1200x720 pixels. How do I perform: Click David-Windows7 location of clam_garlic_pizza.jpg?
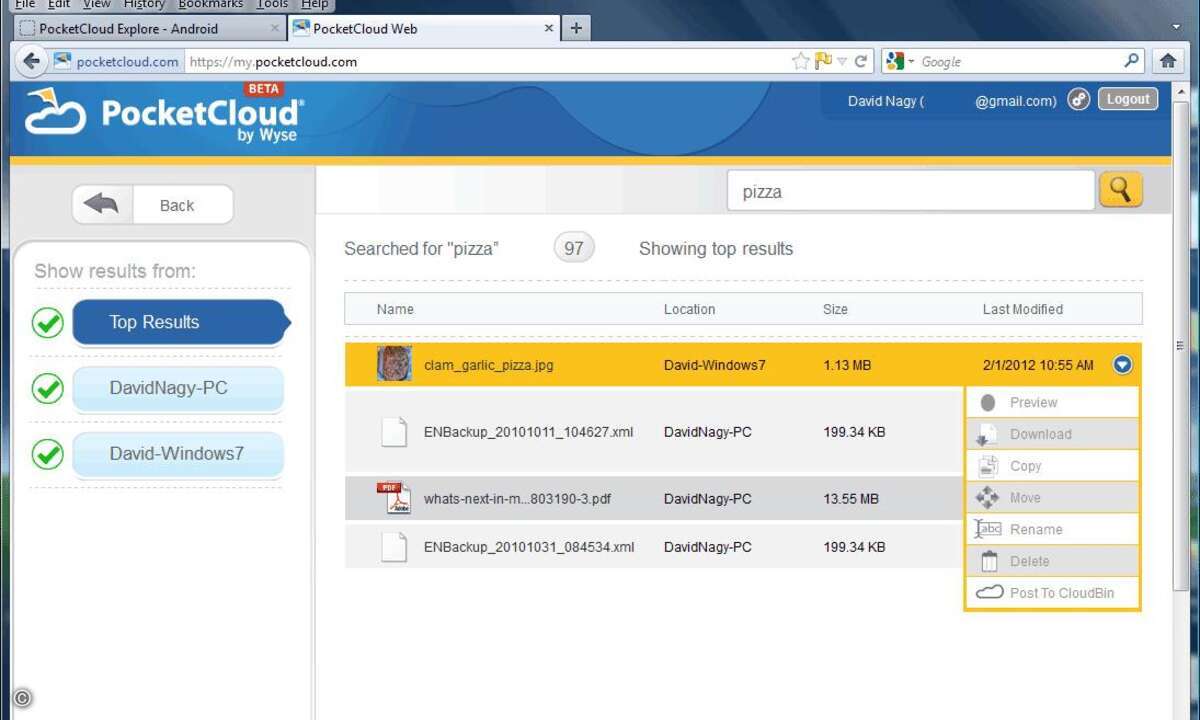[715, 365]
